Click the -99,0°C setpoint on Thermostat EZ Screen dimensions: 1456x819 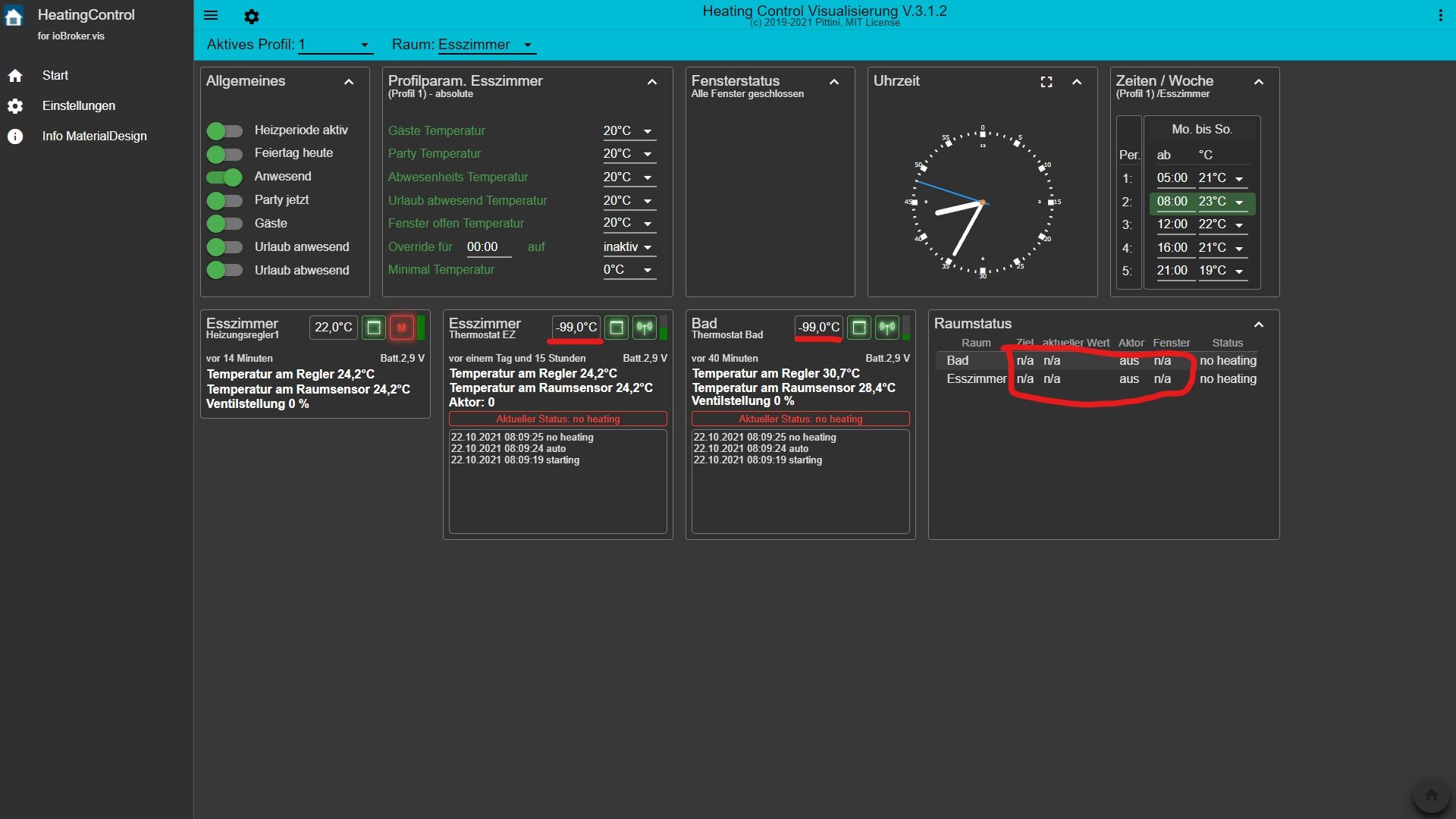[576, 328]
